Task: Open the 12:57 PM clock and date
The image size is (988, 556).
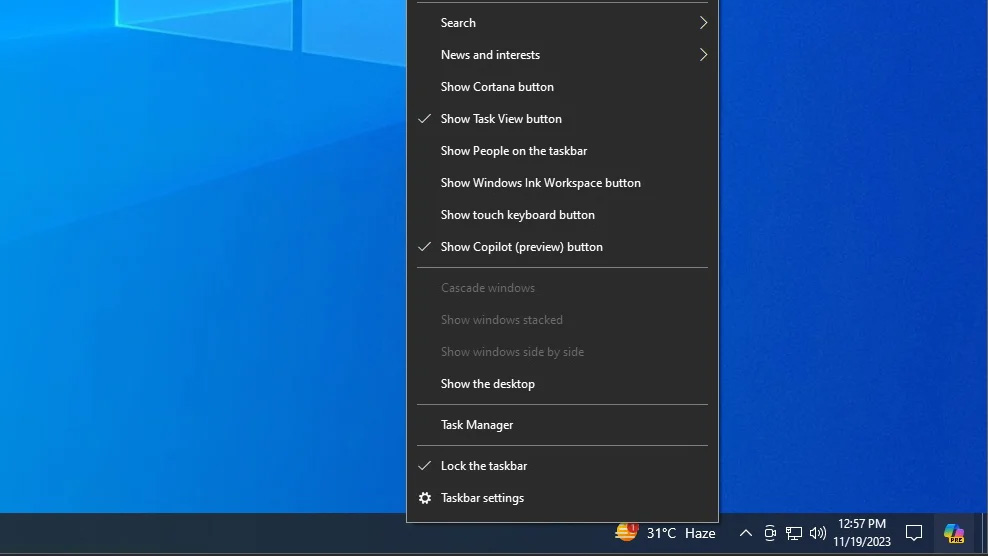Action: tap(861, 533)
